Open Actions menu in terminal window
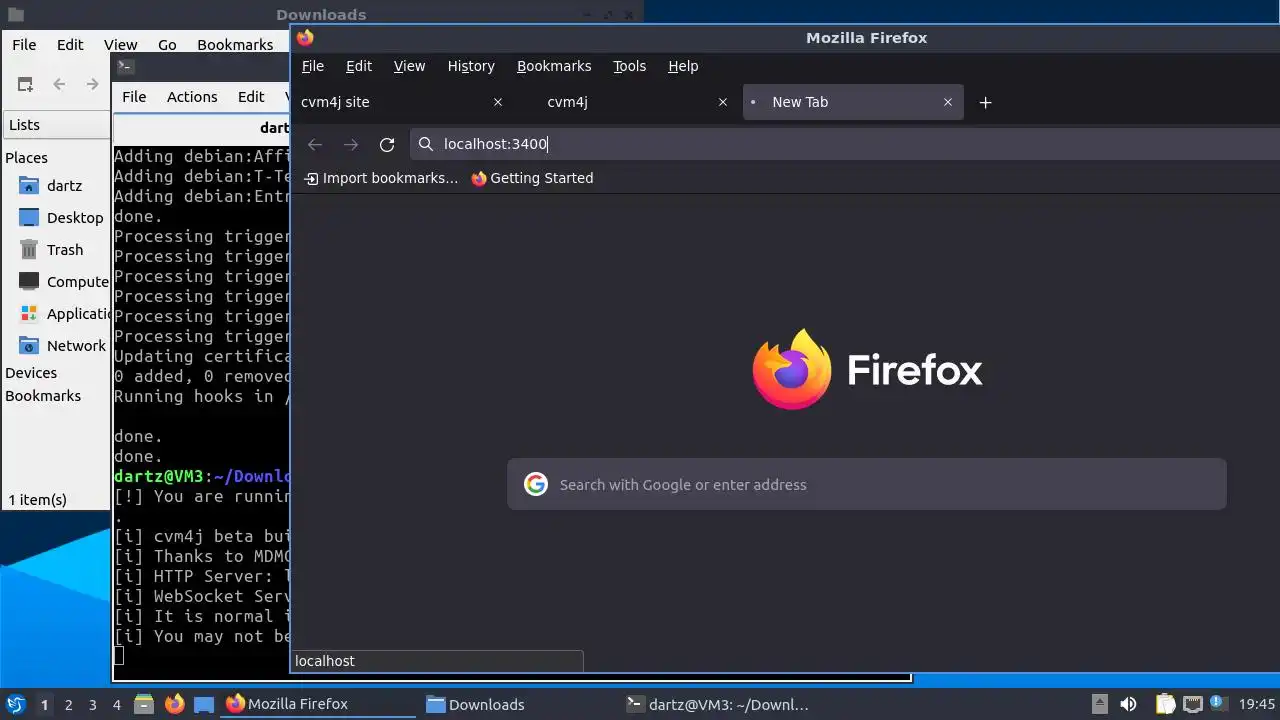 pos(192,97)
